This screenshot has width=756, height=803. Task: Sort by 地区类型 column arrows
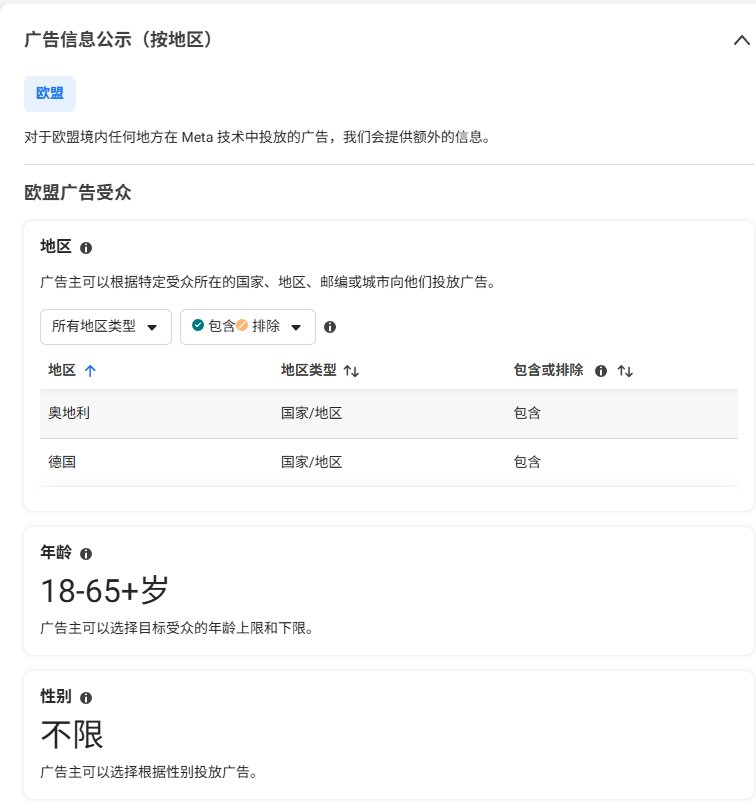coord(351,370)
